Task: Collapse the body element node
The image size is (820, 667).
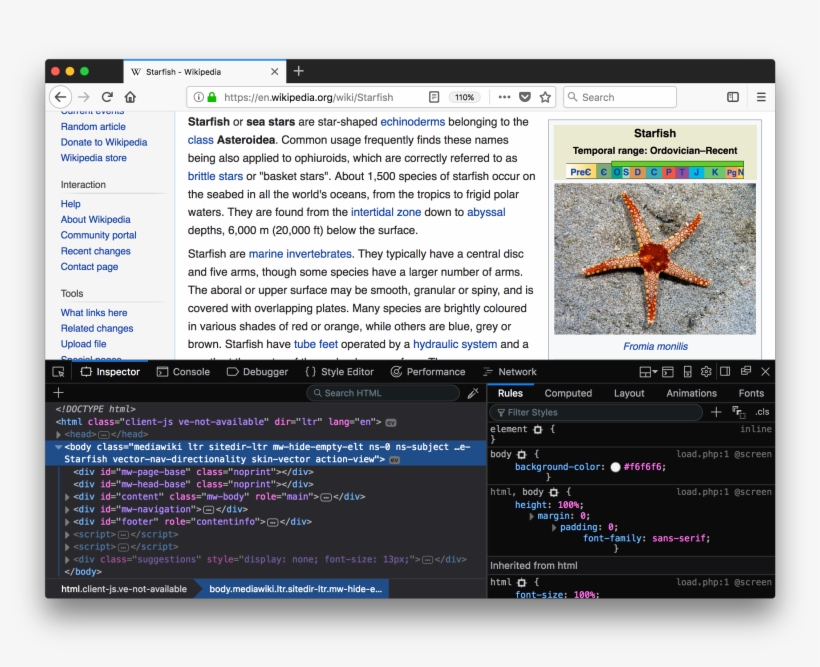Action: pos(59,447)
